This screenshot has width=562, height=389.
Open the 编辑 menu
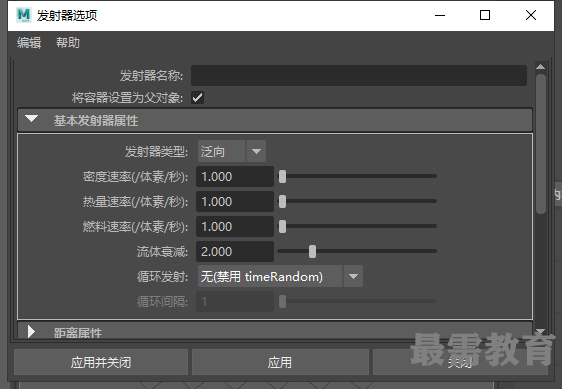(x=29, y=43)
